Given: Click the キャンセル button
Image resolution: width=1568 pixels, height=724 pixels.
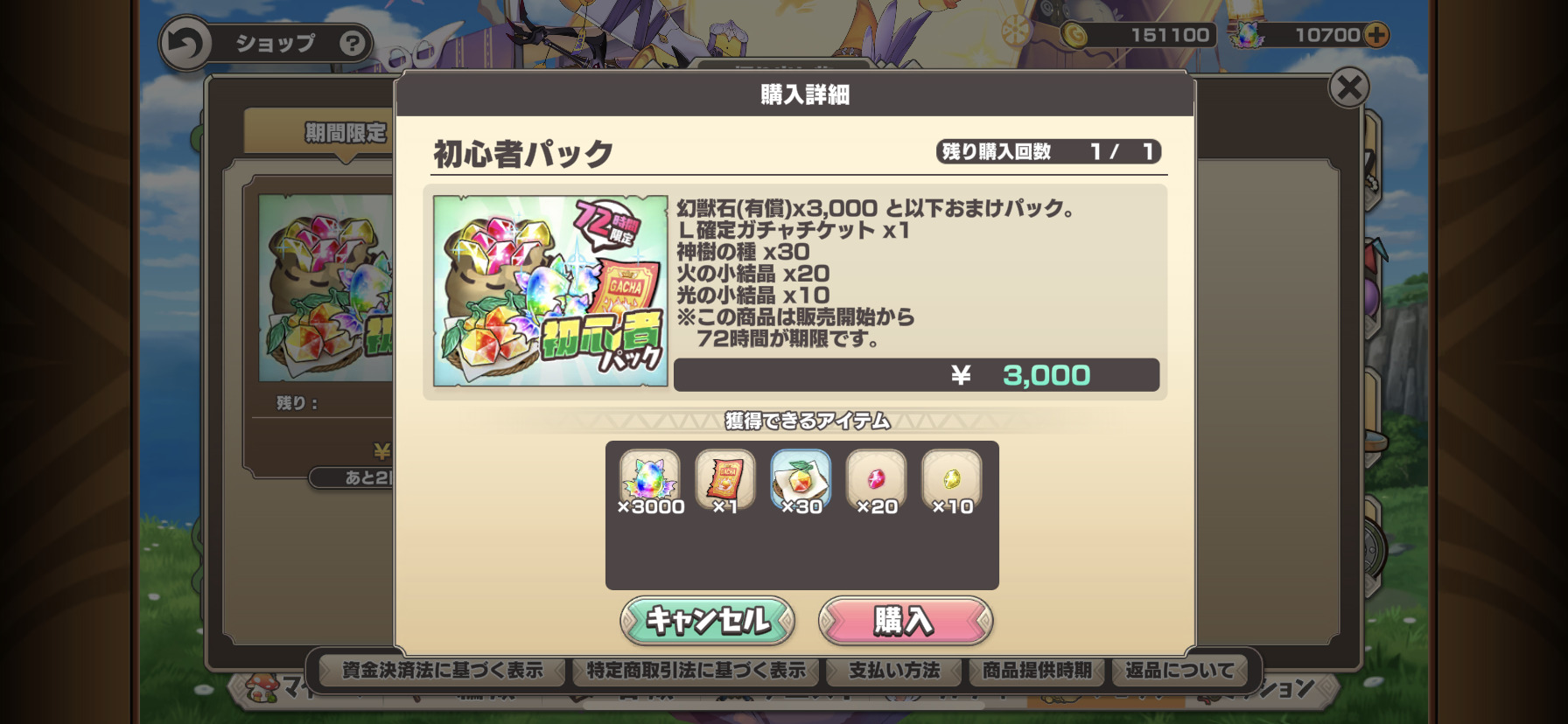Looking at the screenshot, I should [x=707, y=621].
